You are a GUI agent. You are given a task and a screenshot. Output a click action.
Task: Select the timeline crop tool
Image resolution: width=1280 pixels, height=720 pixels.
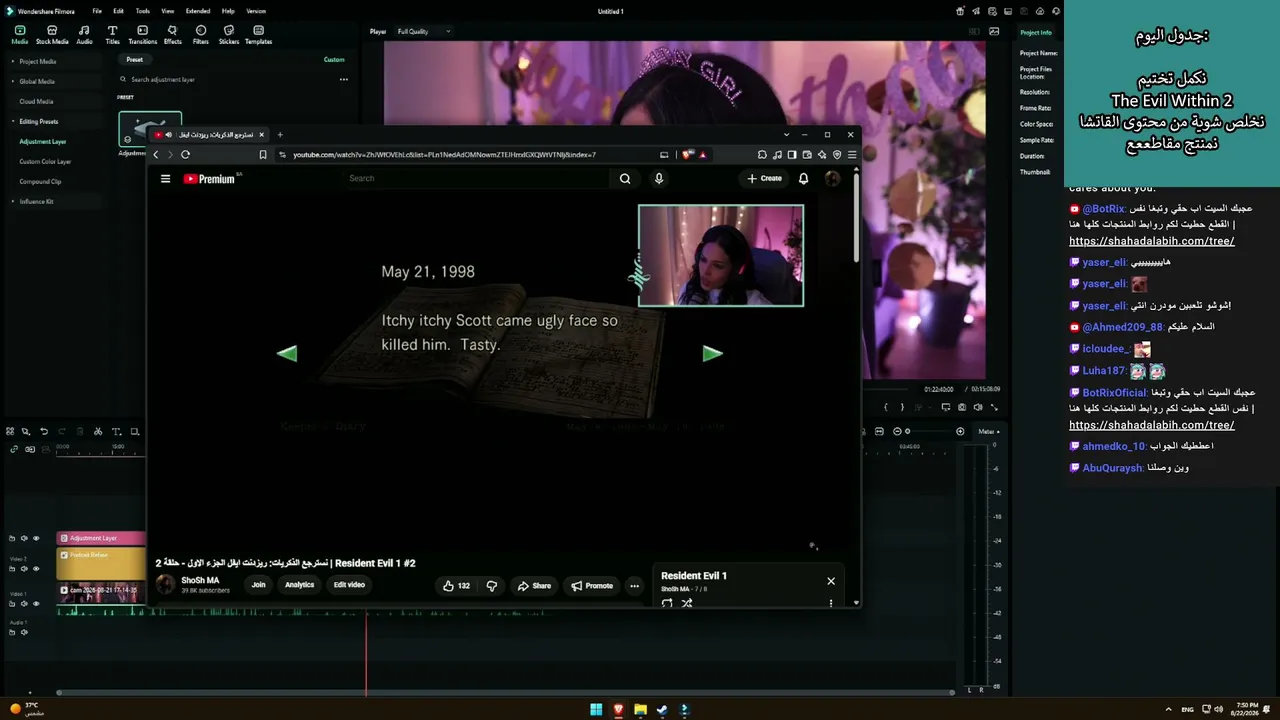click(x=135, y=432)
